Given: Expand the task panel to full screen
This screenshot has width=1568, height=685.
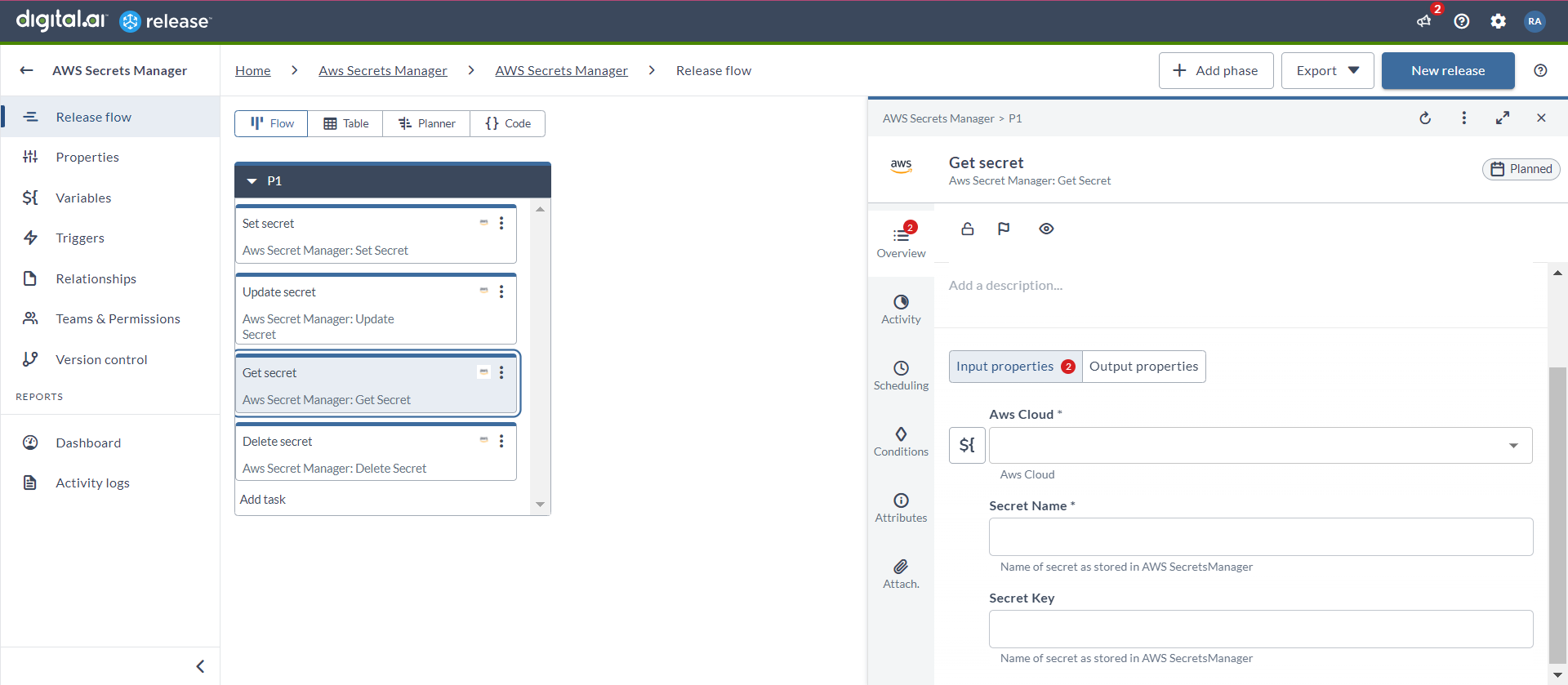Looking at the screenshot, I should point(1502,118).
